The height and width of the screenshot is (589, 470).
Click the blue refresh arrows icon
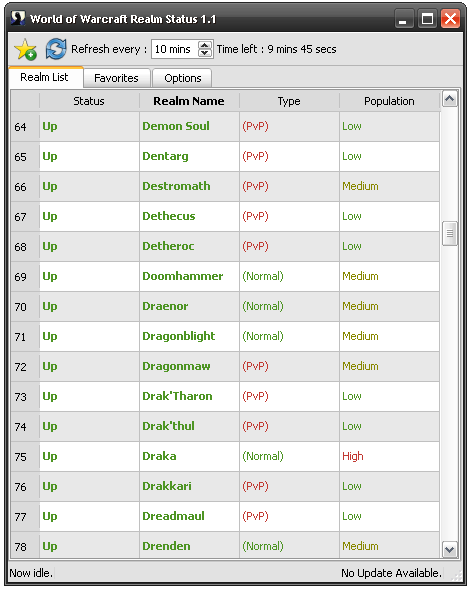[56, 49]
